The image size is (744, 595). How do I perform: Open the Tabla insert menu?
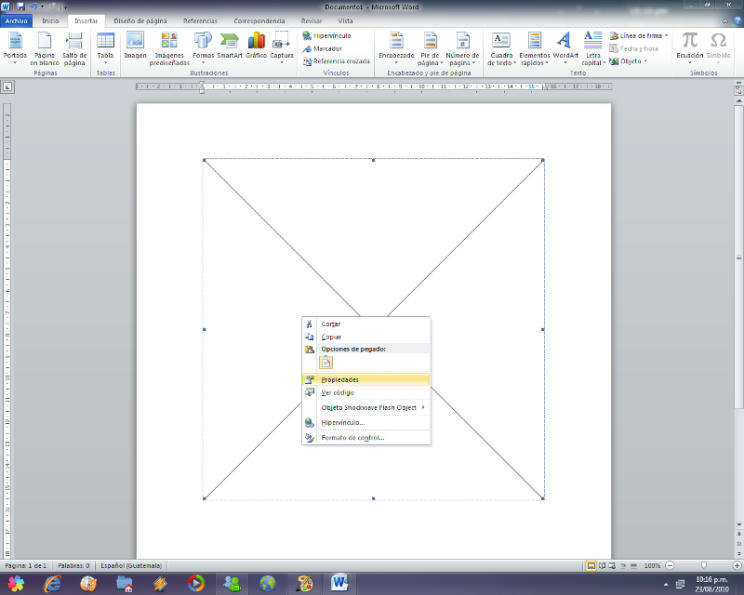(105, 47)
